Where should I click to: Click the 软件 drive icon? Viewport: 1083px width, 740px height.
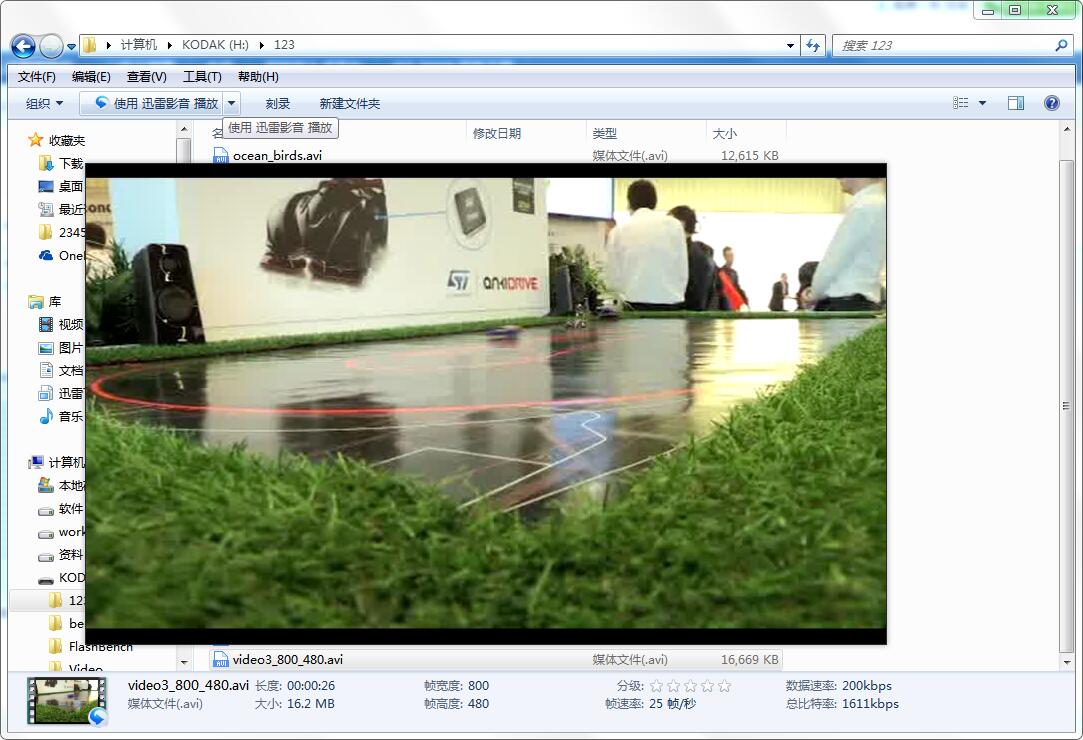coord(46,509)
